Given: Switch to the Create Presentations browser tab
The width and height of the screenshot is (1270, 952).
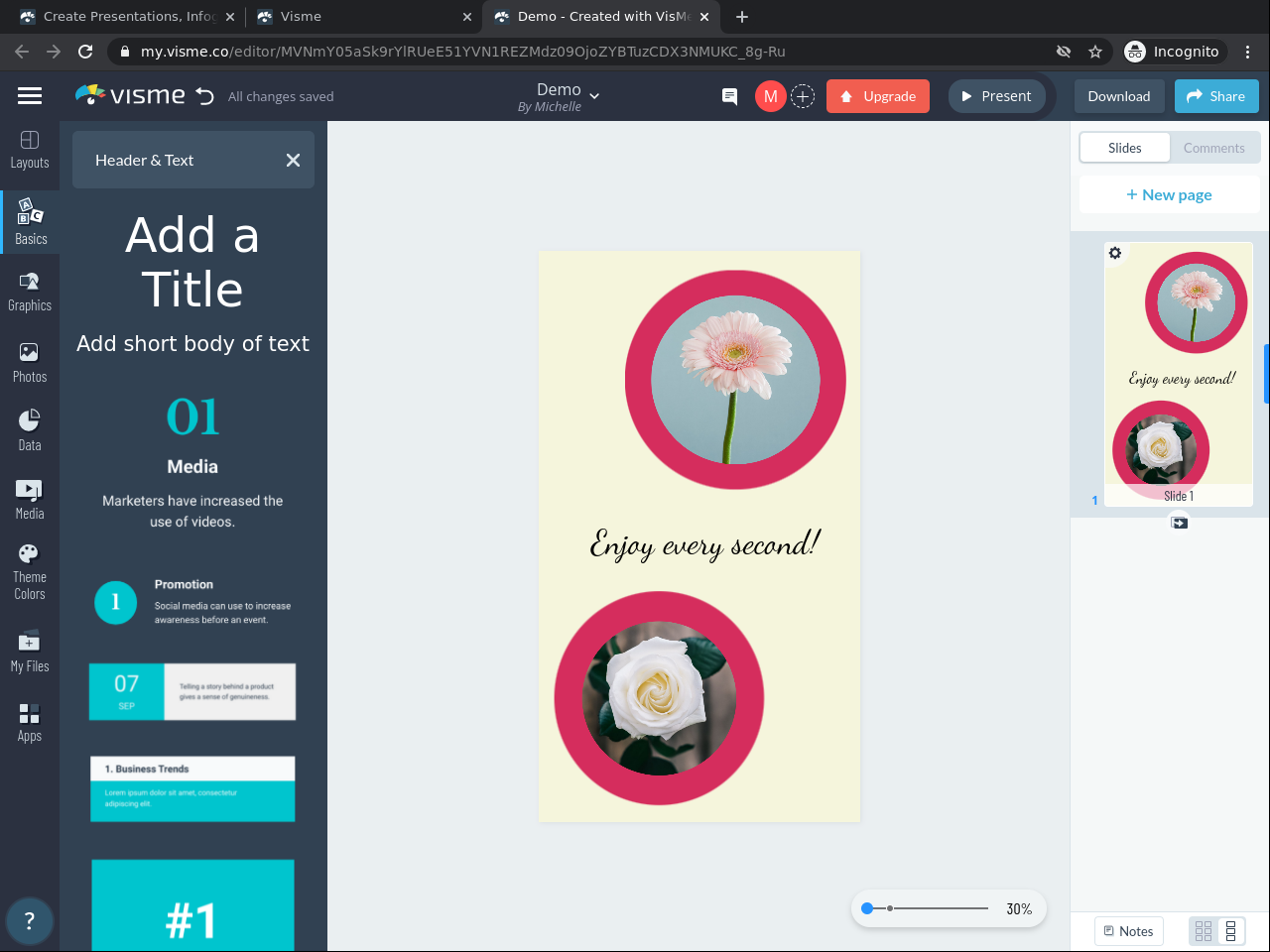Looking at the screenshot, I should click(128, 17).
